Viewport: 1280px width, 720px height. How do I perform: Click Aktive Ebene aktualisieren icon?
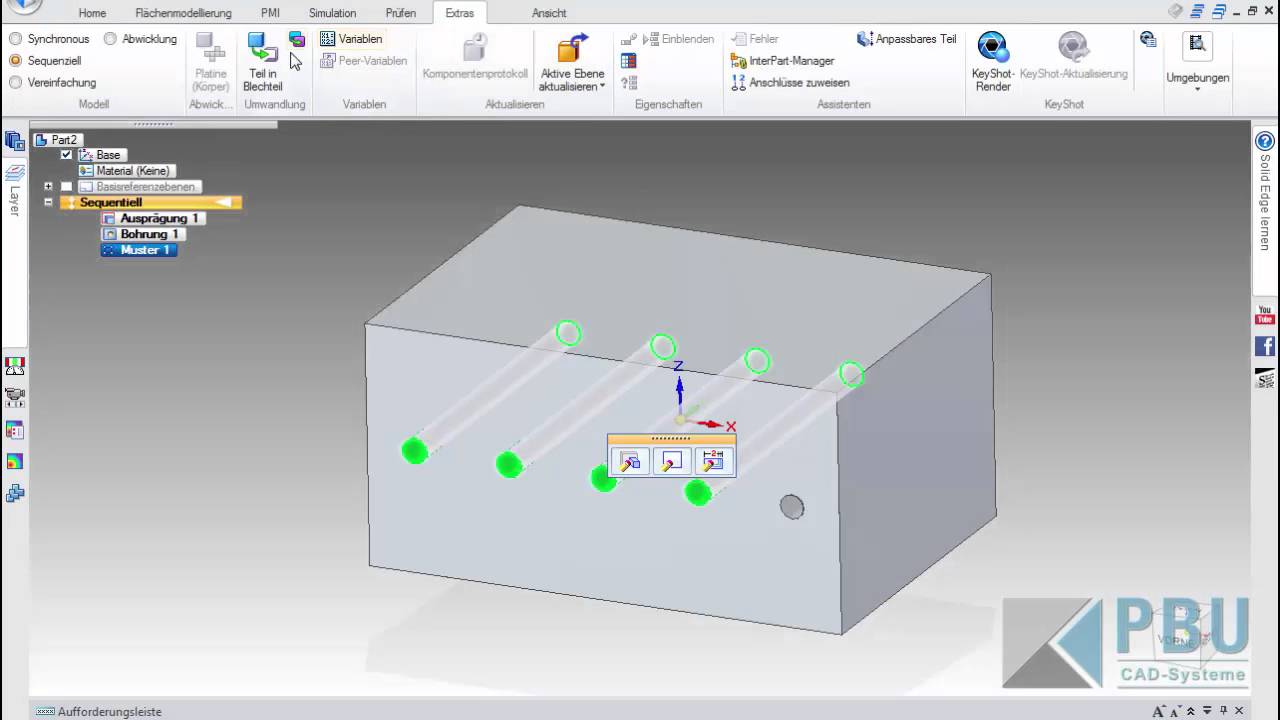coord(572,47)
